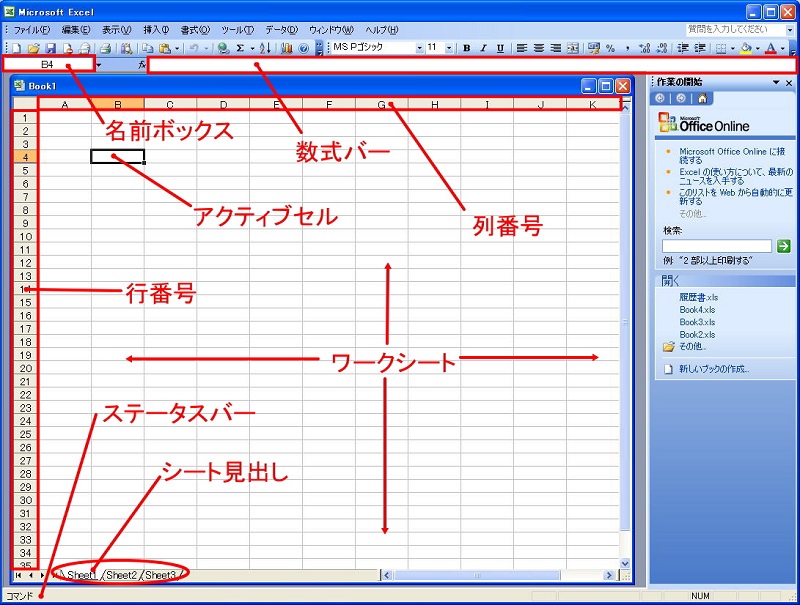This screenshot has height=605, width=800.
Task: Expand the Font Color palette arrow
Action: point(783,48)
